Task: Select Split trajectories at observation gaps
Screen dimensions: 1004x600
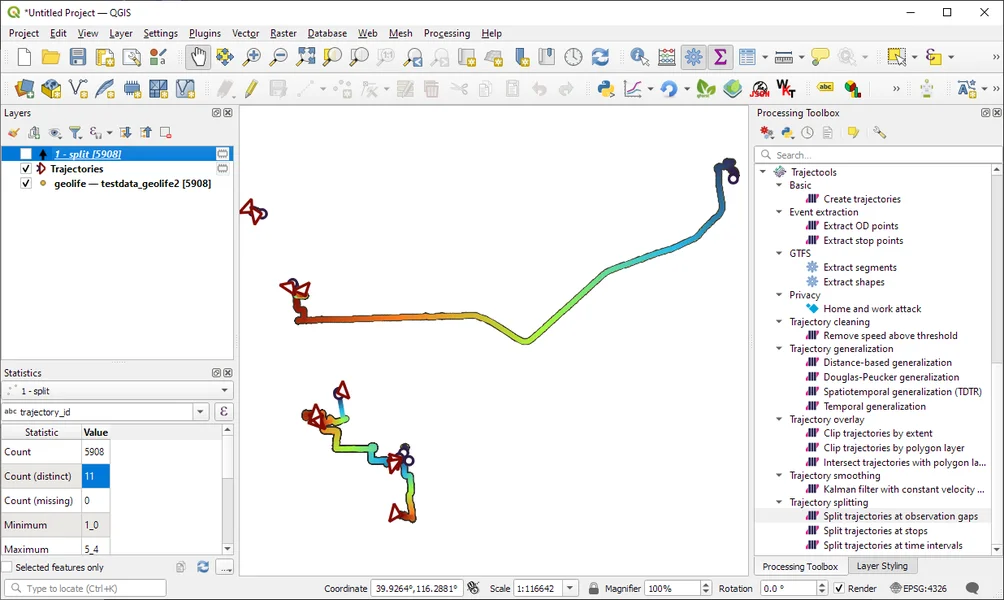Action: [x=900, y=516]
